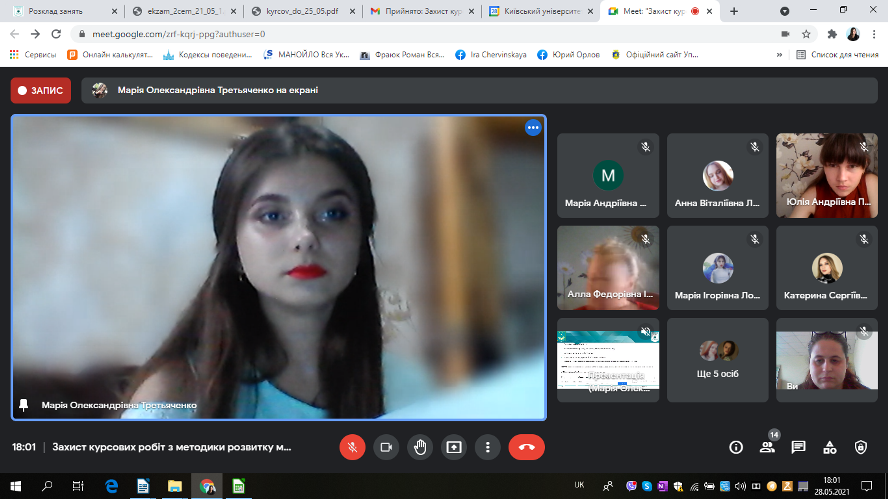Expand the "Ще 5 осіб" tile

coord(717,359)
